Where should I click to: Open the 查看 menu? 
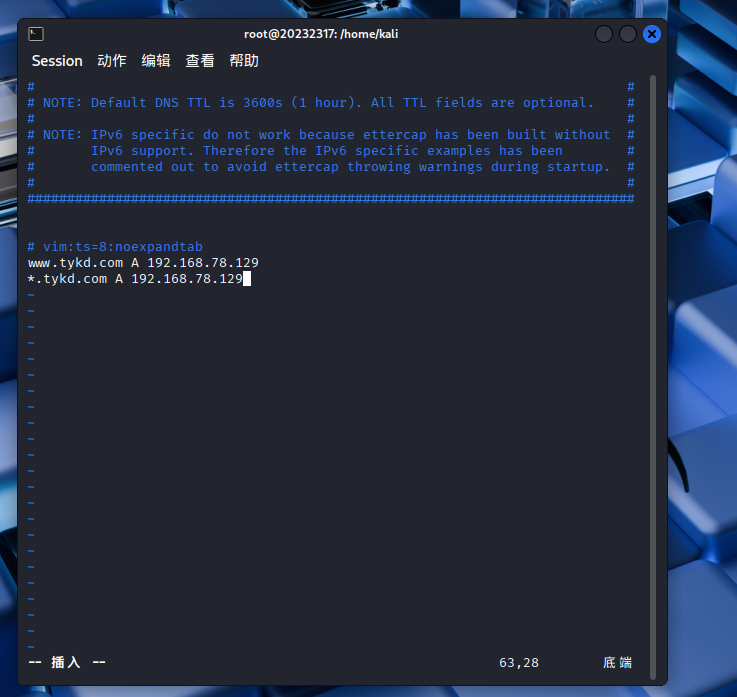[200, 61]
